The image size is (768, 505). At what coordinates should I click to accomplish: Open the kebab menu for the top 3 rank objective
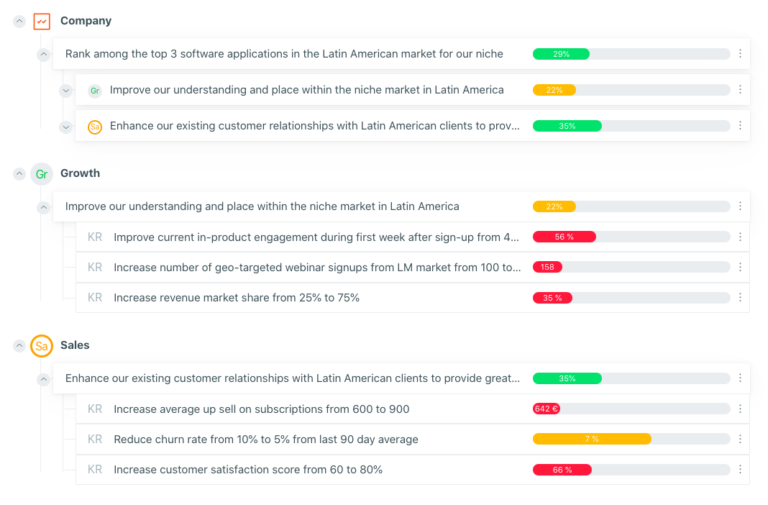click(740, 54)
